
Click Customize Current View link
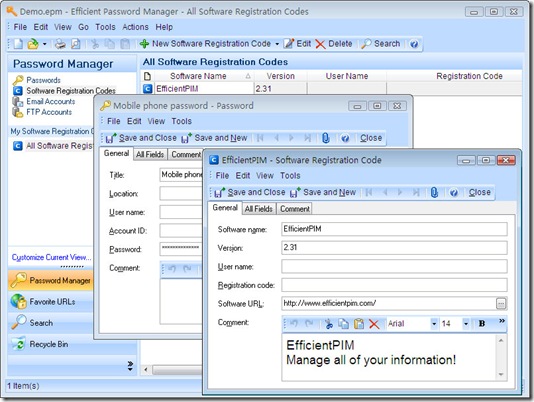51,257
